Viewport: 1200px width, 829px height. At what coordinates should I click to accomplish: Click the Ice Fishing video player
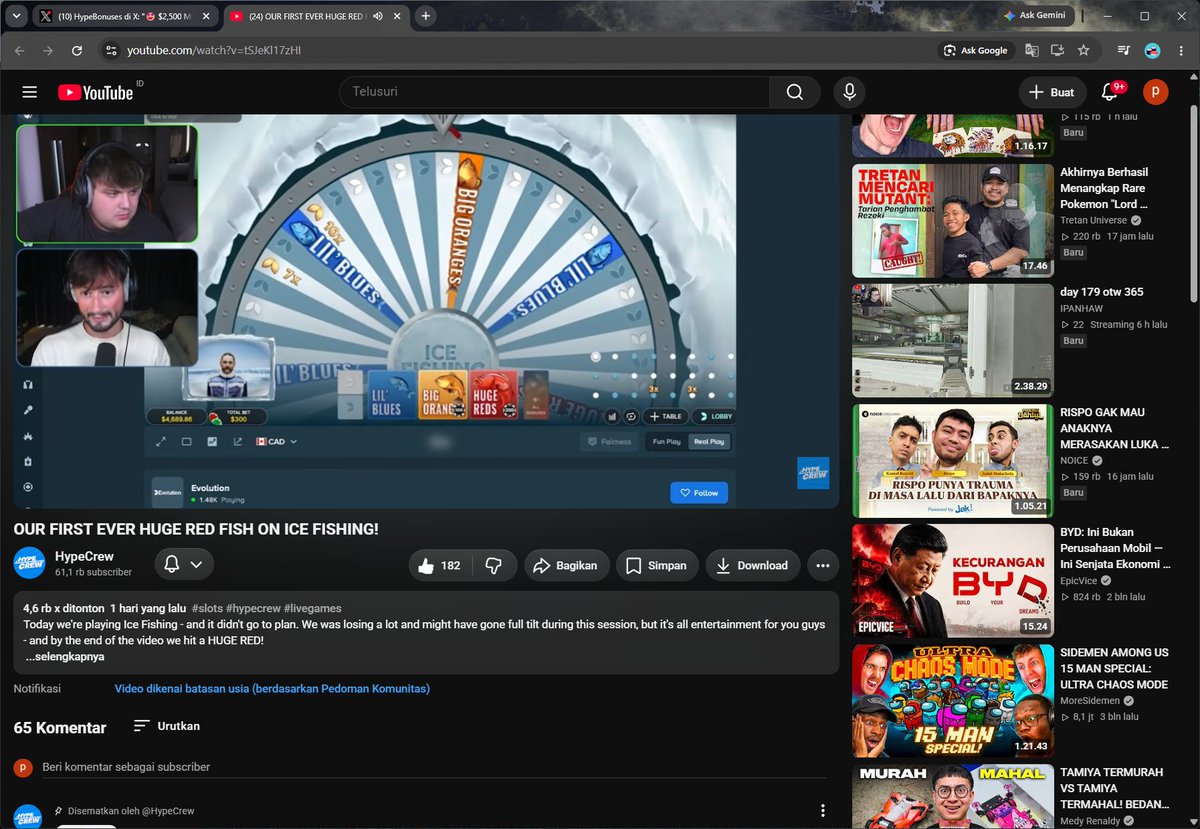click(426, 312)
